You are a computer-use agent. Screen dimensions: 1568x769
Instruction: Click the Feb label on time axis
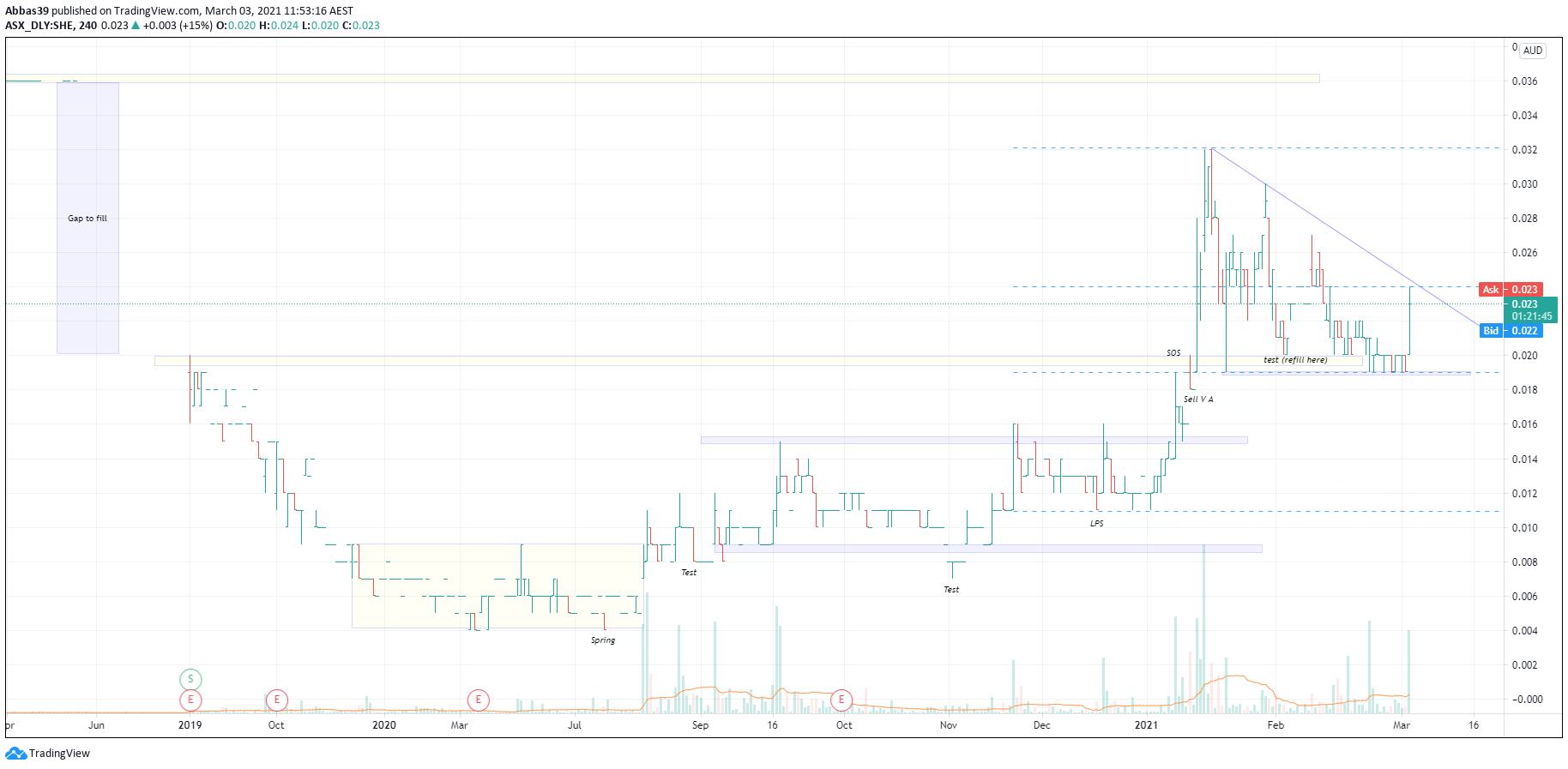pos(1276,725)
